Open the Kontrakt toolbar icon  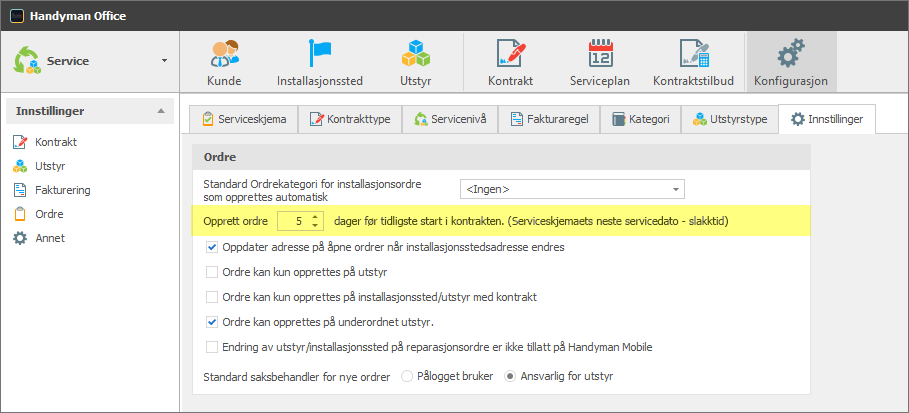coord(511,54)
